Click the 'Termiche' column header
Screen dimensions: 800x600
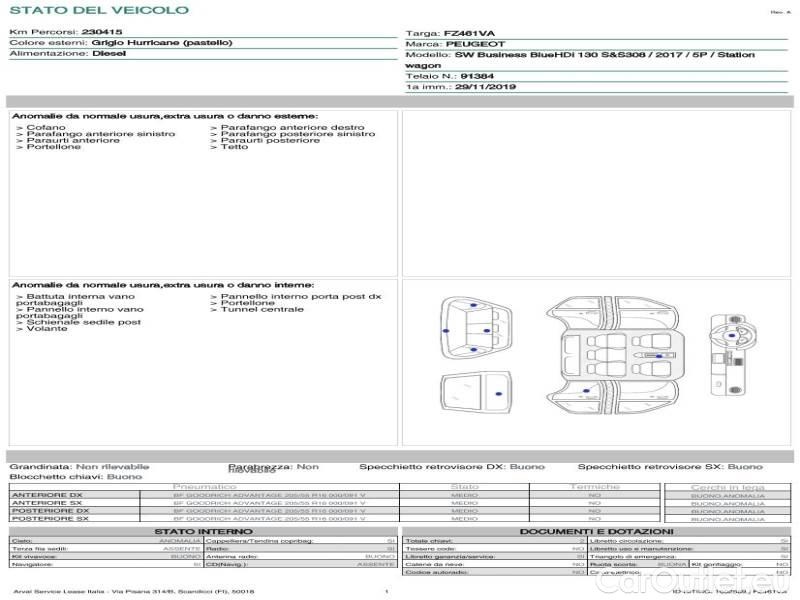click(595, 487)
